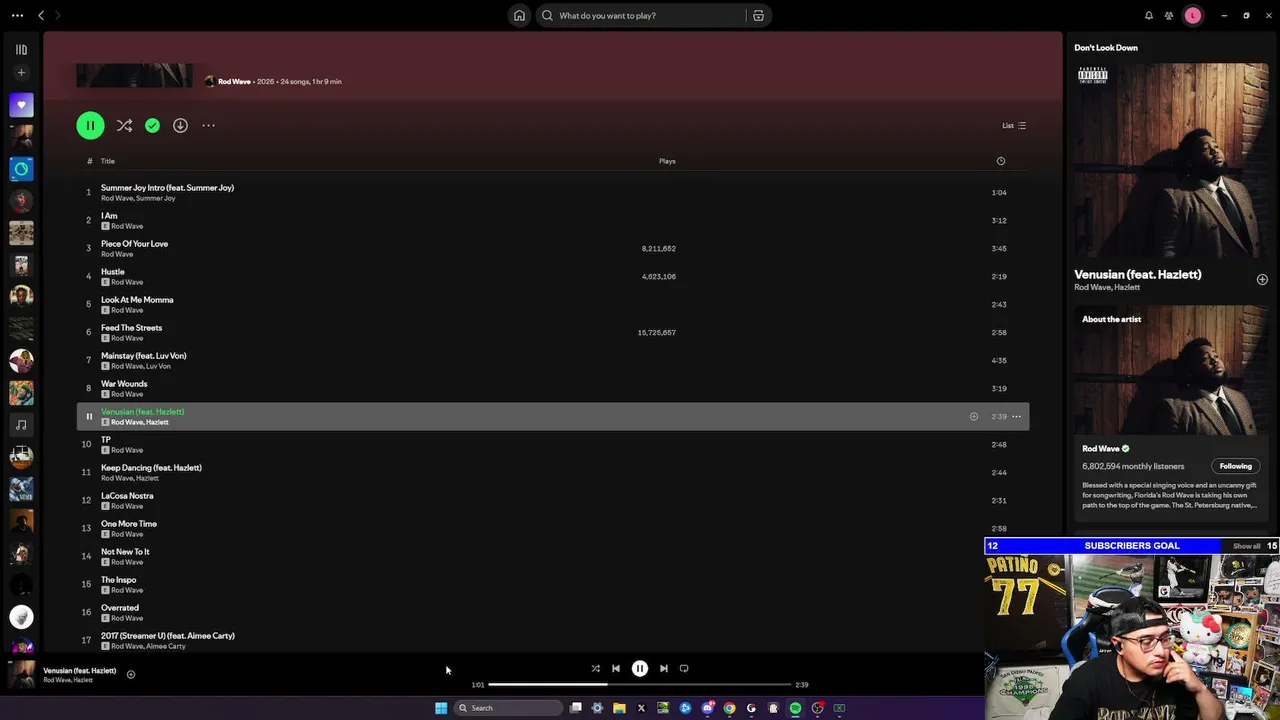Remove album from library via green checkmark

pos(152,125)
